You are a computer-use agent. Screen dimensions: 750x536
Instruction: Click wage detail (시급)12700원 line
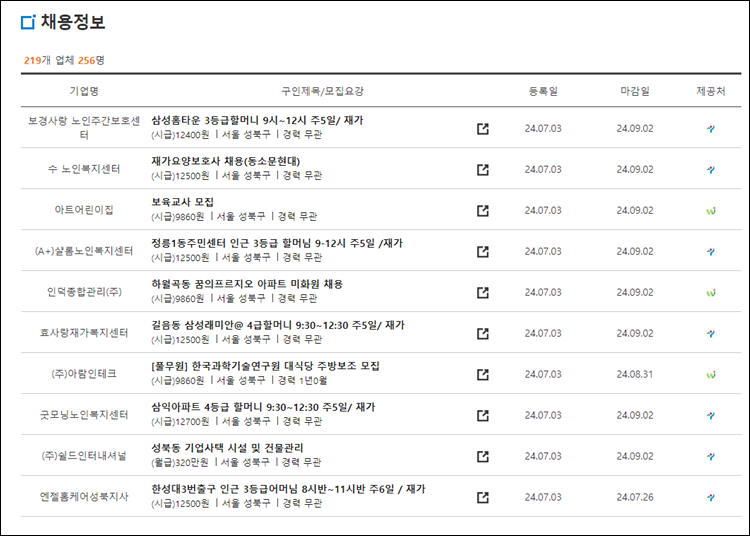[x=237, y=422]
